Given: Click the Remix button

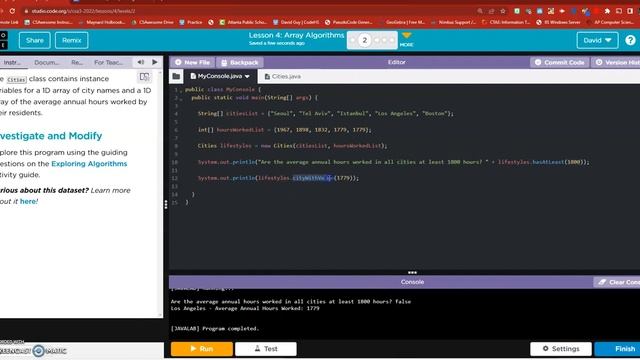Looking at the screenshot, I should (71, 40).
